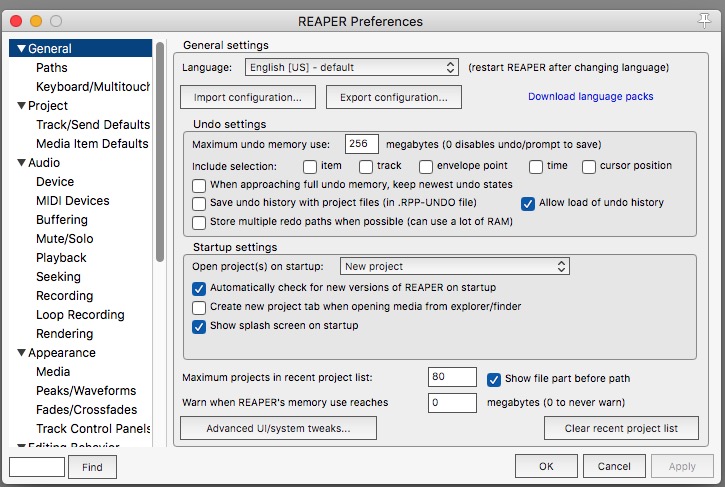
Task: Open the 'Open project(s) on startup' dropdown
Action: pos(455,266)
